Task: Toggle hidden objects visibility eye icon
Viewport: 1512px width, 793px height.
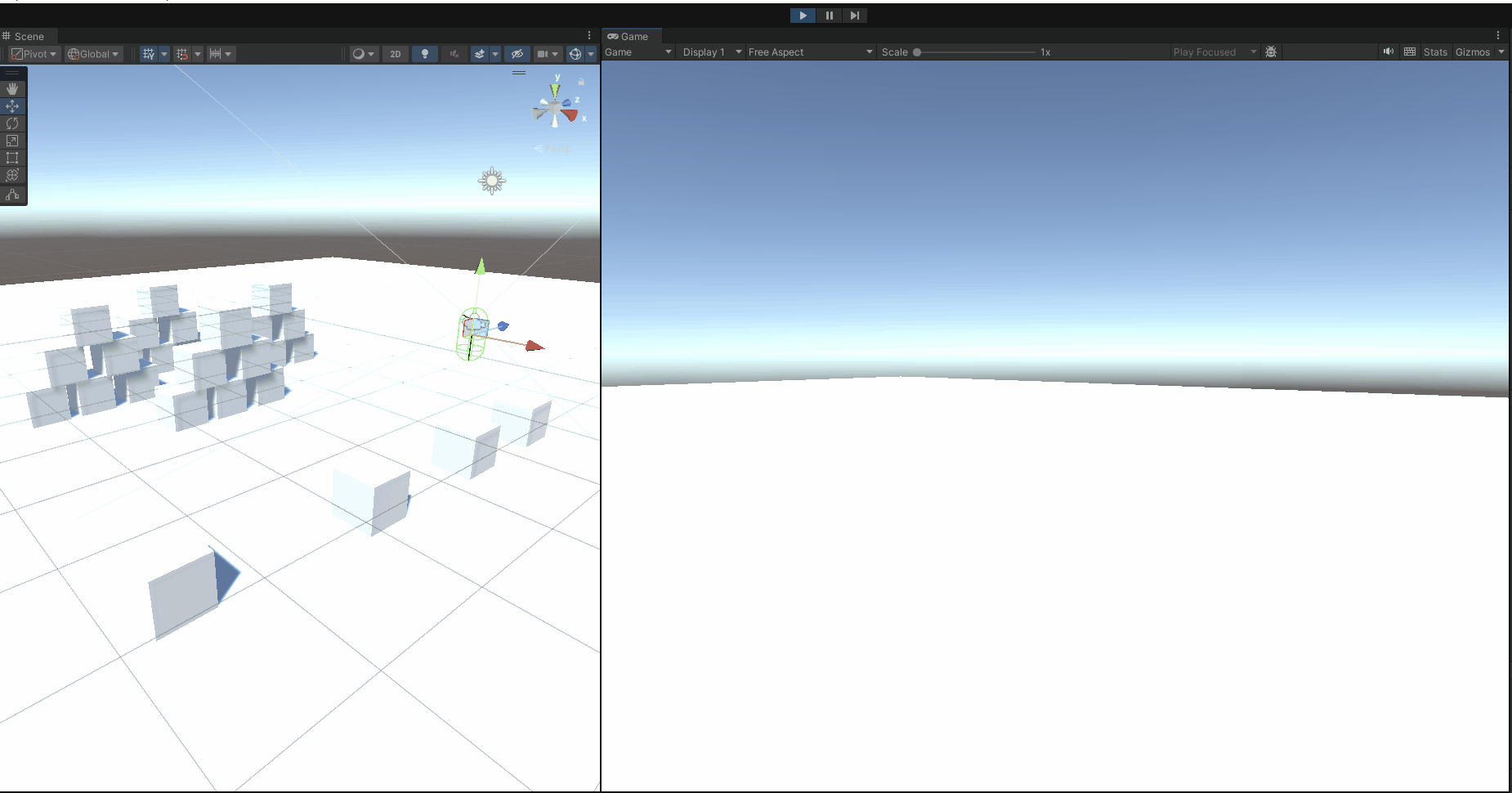Action: (x=517, y=54)
